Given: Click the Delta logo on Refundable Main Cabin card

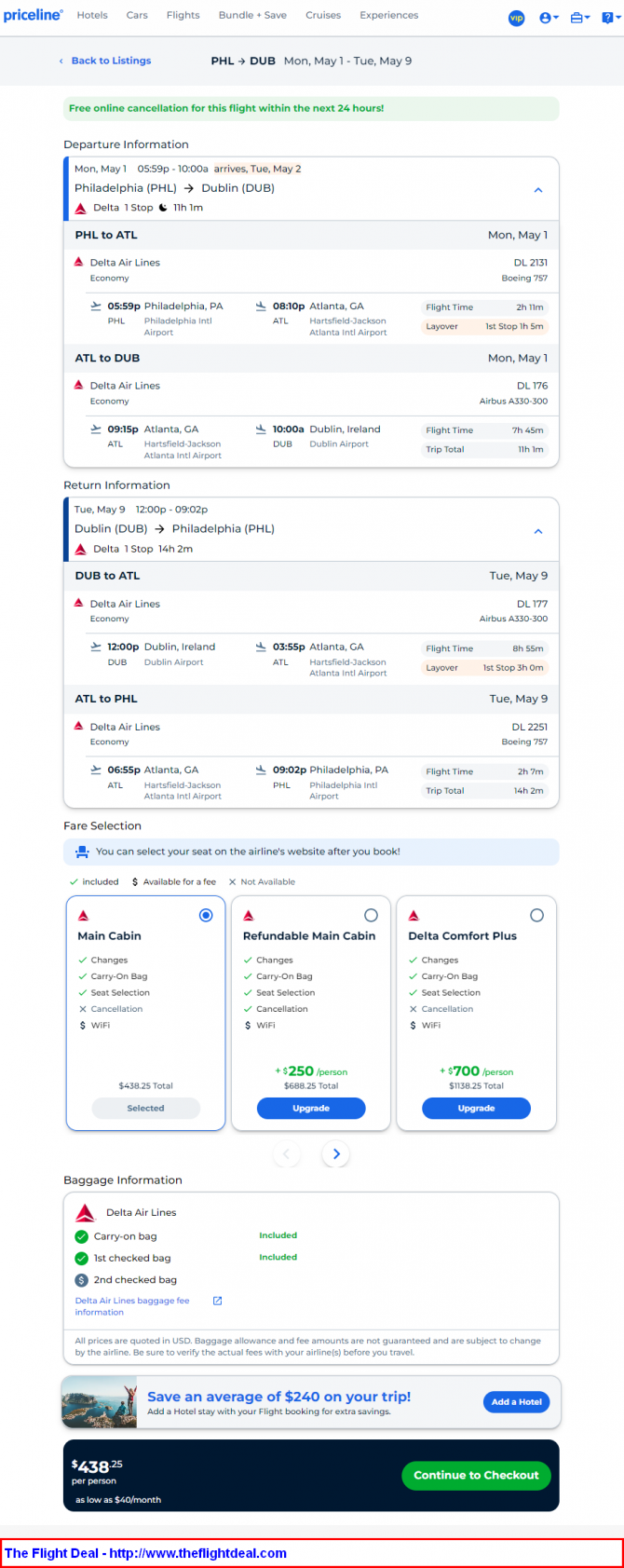Looking at the screenshot, I should [249, 916].
